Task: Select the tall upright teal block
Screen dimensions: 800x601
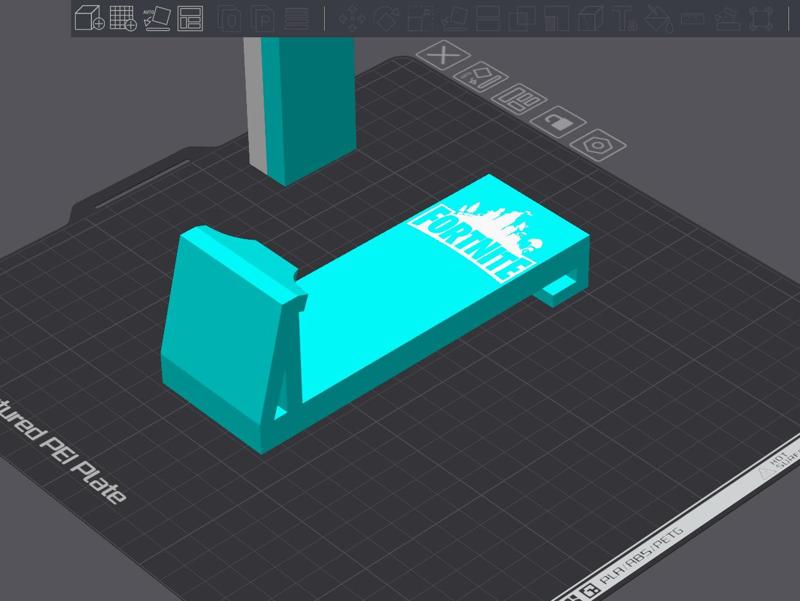Action: [x=306, y=110]
